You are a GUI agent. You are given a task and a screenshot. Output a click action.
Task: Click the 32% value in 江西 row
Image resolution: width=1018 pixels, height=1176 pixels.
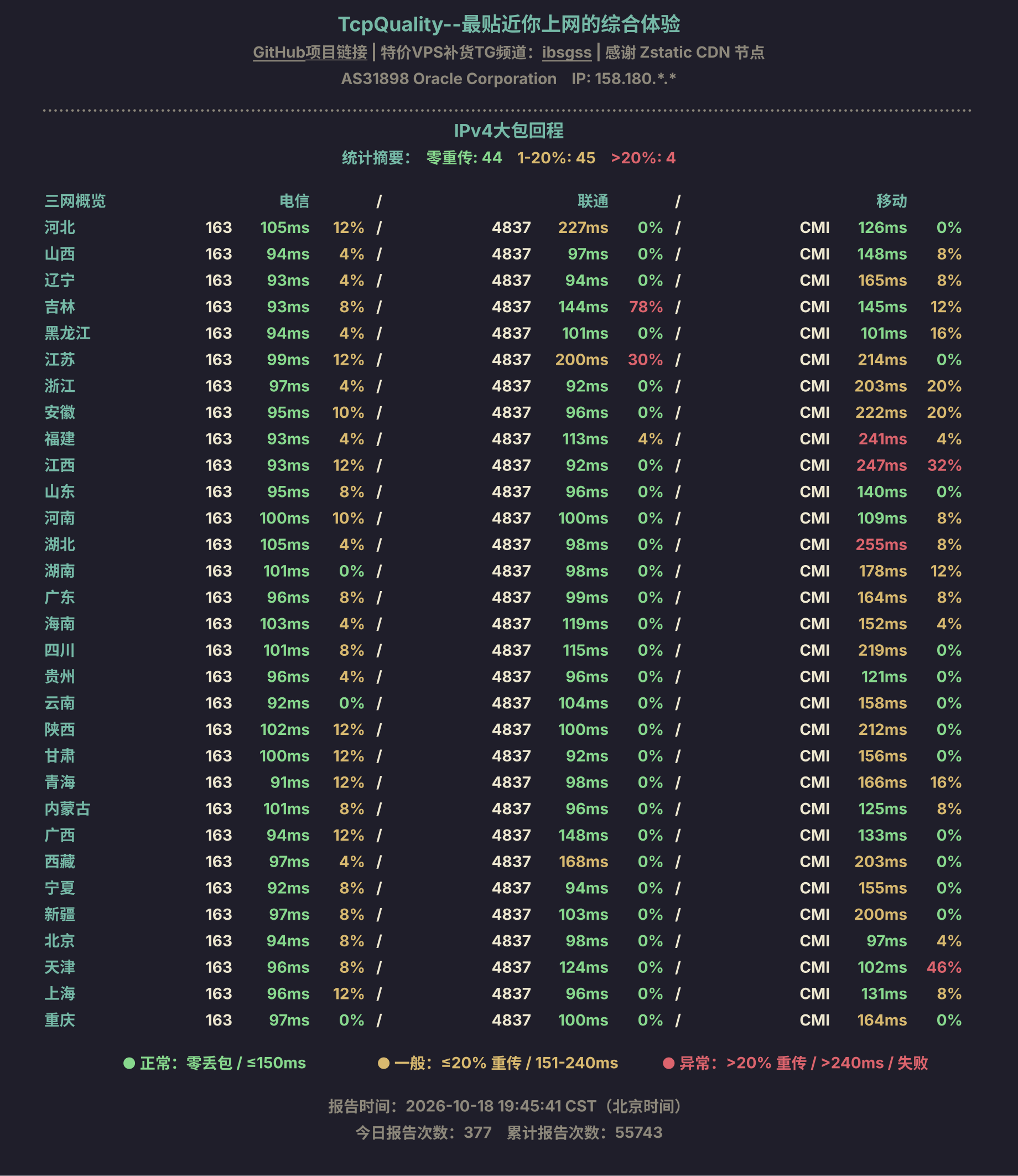944,465
